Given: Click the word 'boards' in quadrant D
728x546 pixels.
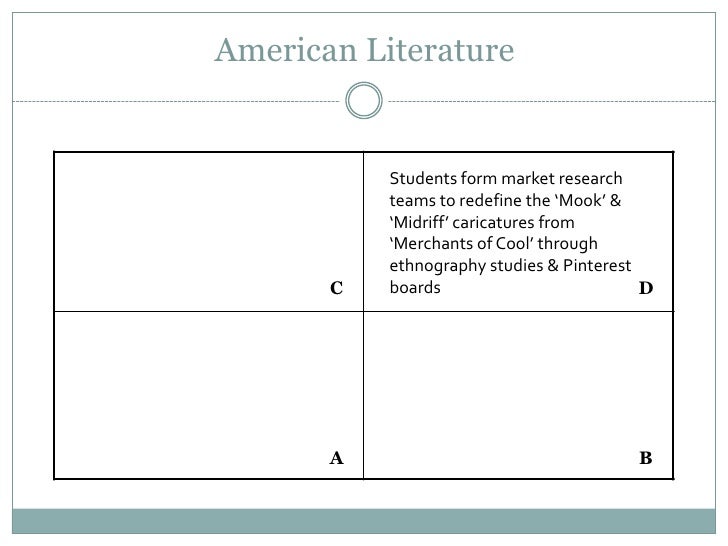Looking at the screenshot, I should [415, 287].
